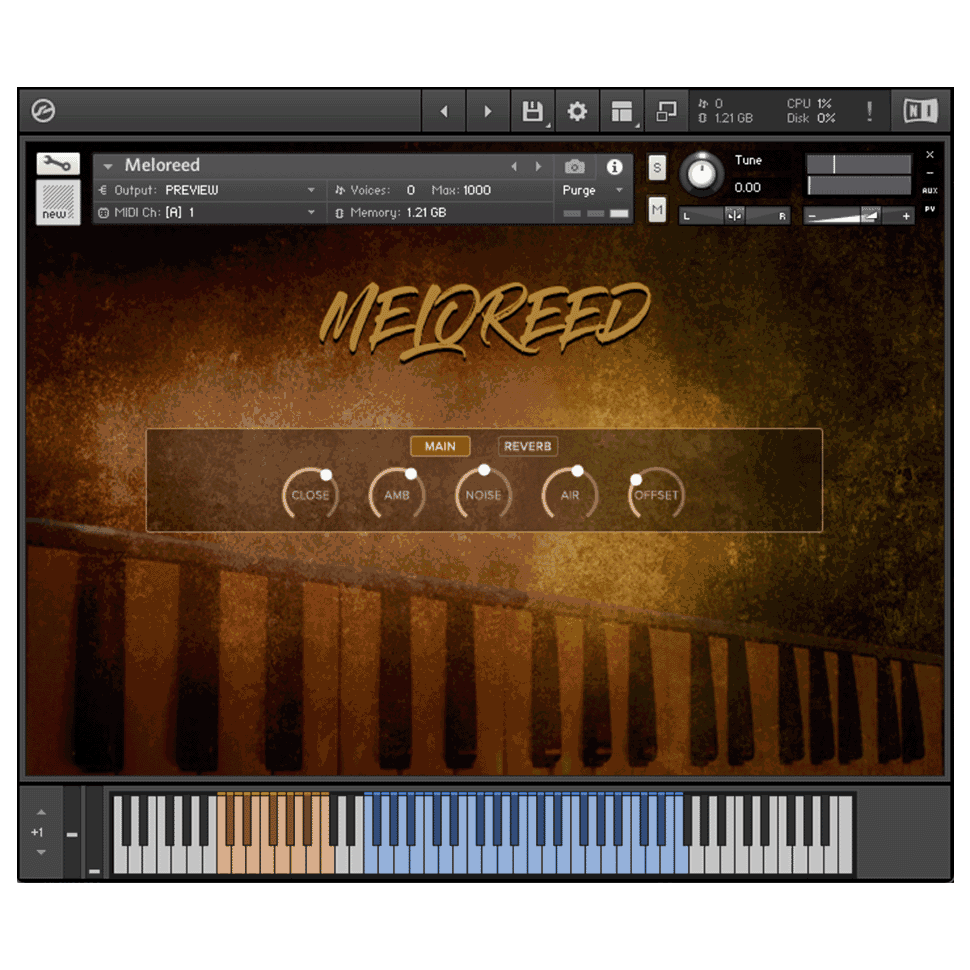The width and height of the screenshot is (970, 970).
Task: Click the Native Instruments logo icon
Action: click(920, 111)
